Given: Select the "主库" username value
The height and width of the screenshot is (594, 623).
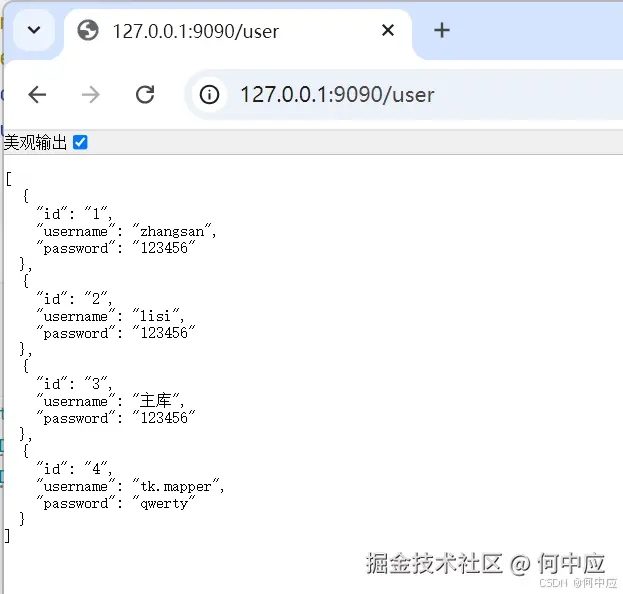Looking at the screenshot, I should pos(156,401).
